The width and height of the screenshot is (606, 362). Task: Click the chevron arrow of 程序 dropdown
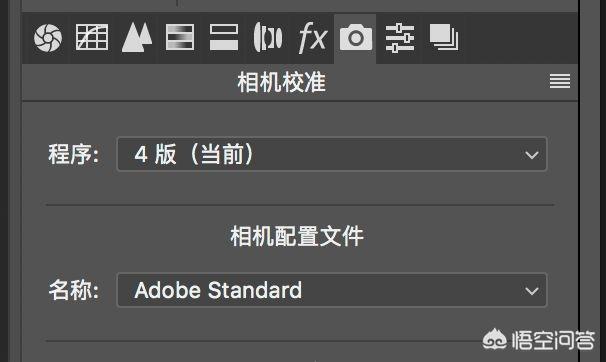pos(532,155)
